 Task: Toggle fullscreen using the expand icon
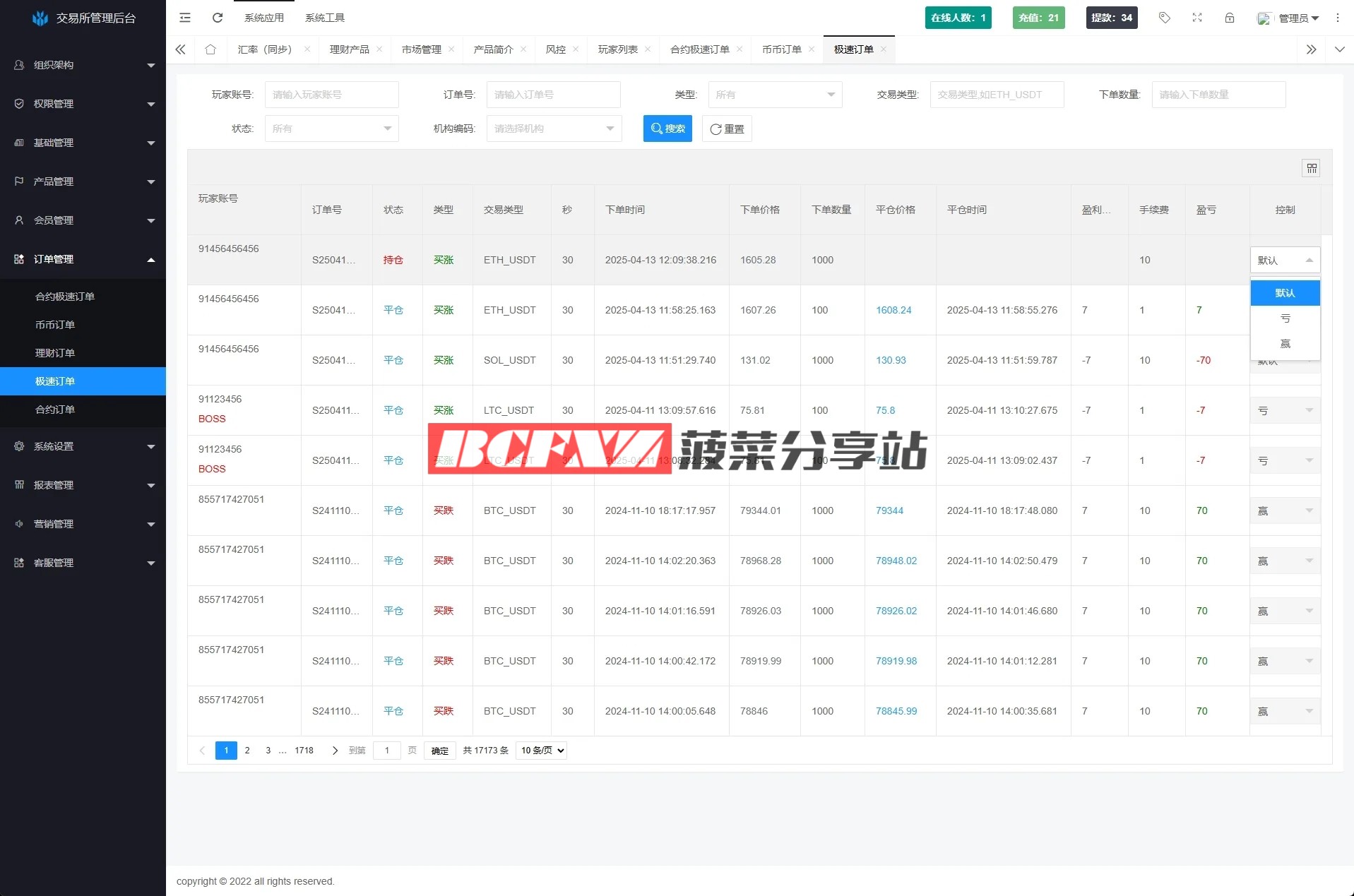coord(1197,18)
